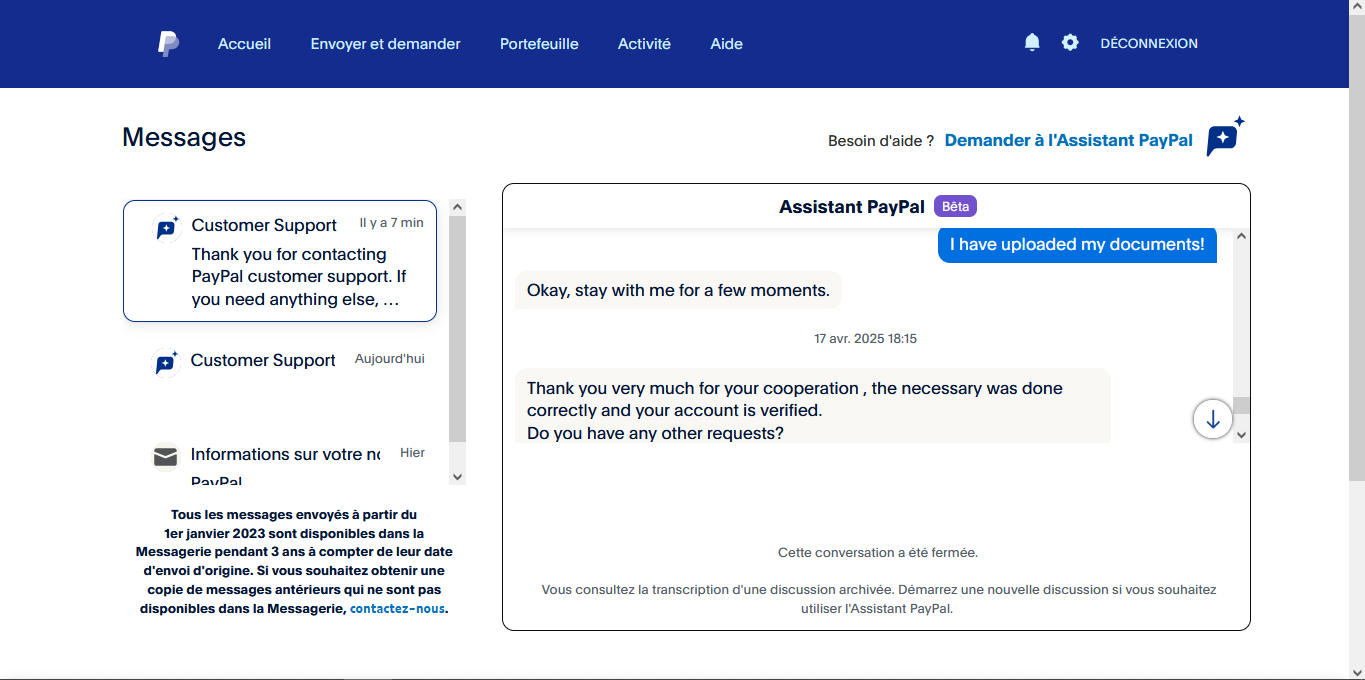This screenshot has height=680, width=1365.
Task: Click chat scrollbar down arrow
Action: pos(1241,435)
